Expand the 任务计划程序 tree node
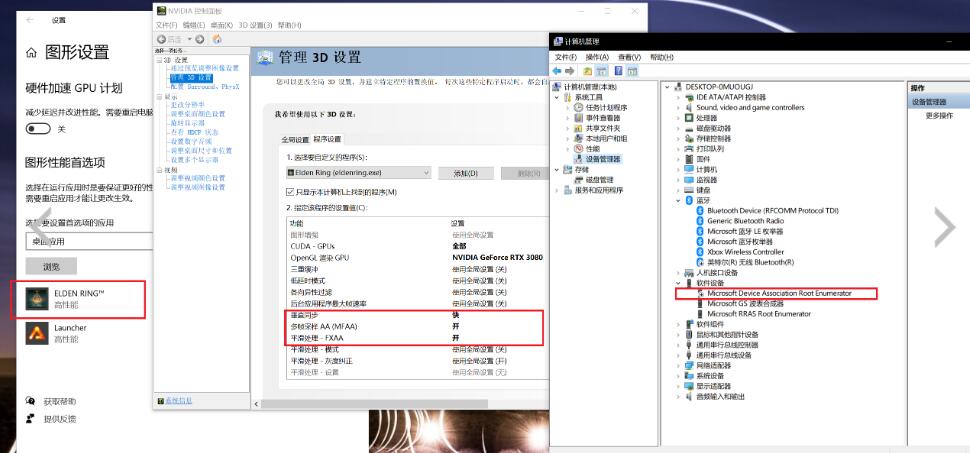The width and height of the screenshot is (970, 453). click(568, 108)
